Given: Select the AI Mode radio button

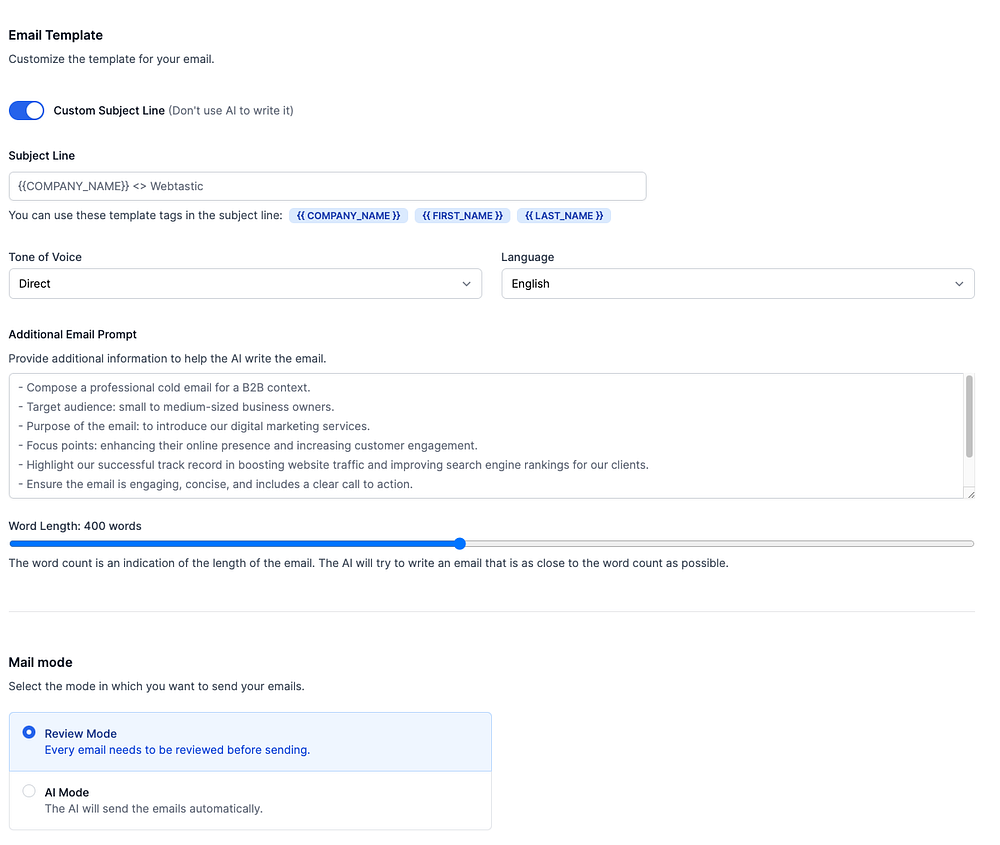Looking at the screenshot, I should click(x=29, y=791).
